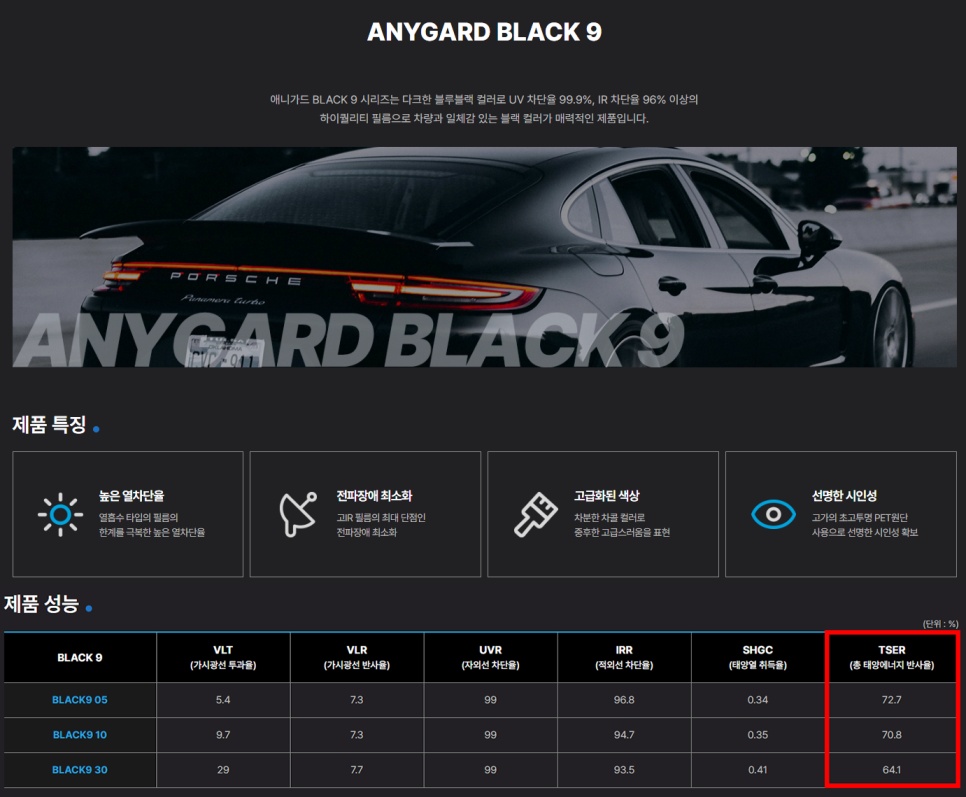Open the BLACK9 10 product link
The image size is (966, 797).
point(80,735)
